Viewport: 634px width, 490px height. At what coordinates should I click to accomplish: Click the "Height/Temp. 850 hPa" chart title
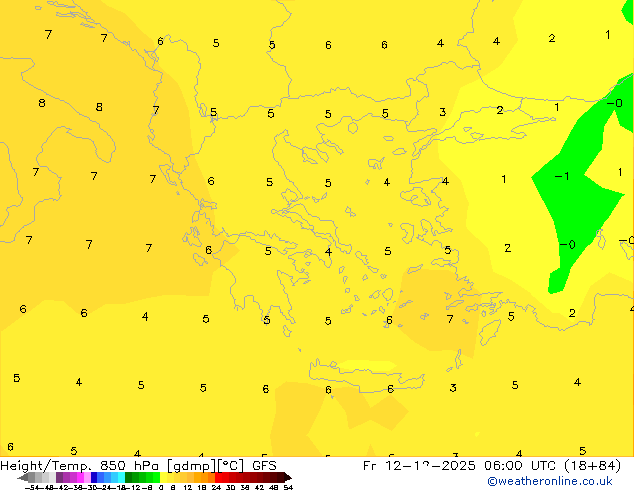[x=79, y=466]
